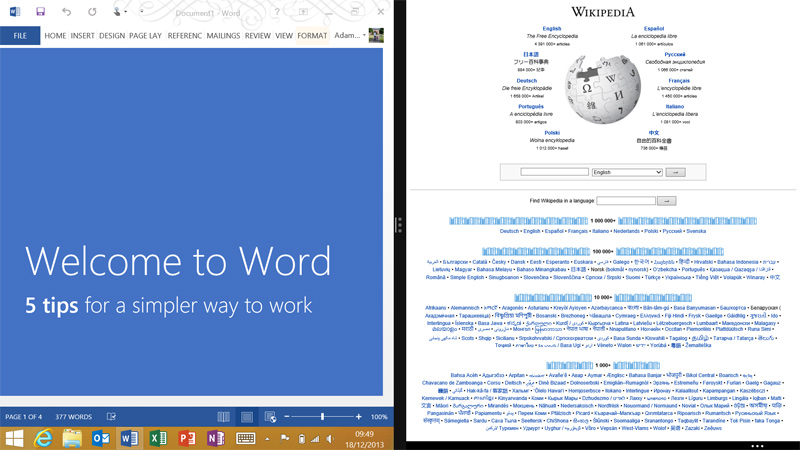
Task: Launch Internet Explorer from taskbar
Action: (x=43, y=438)
